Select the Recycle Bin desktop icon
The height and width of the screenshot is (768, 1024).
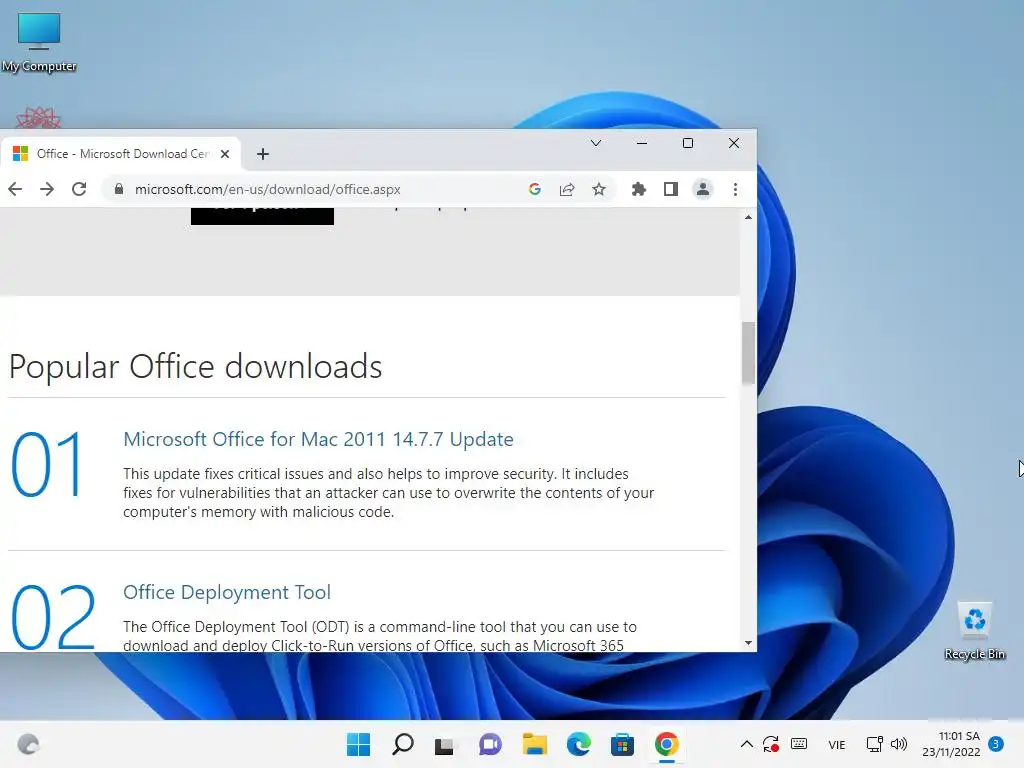[974, 631]
